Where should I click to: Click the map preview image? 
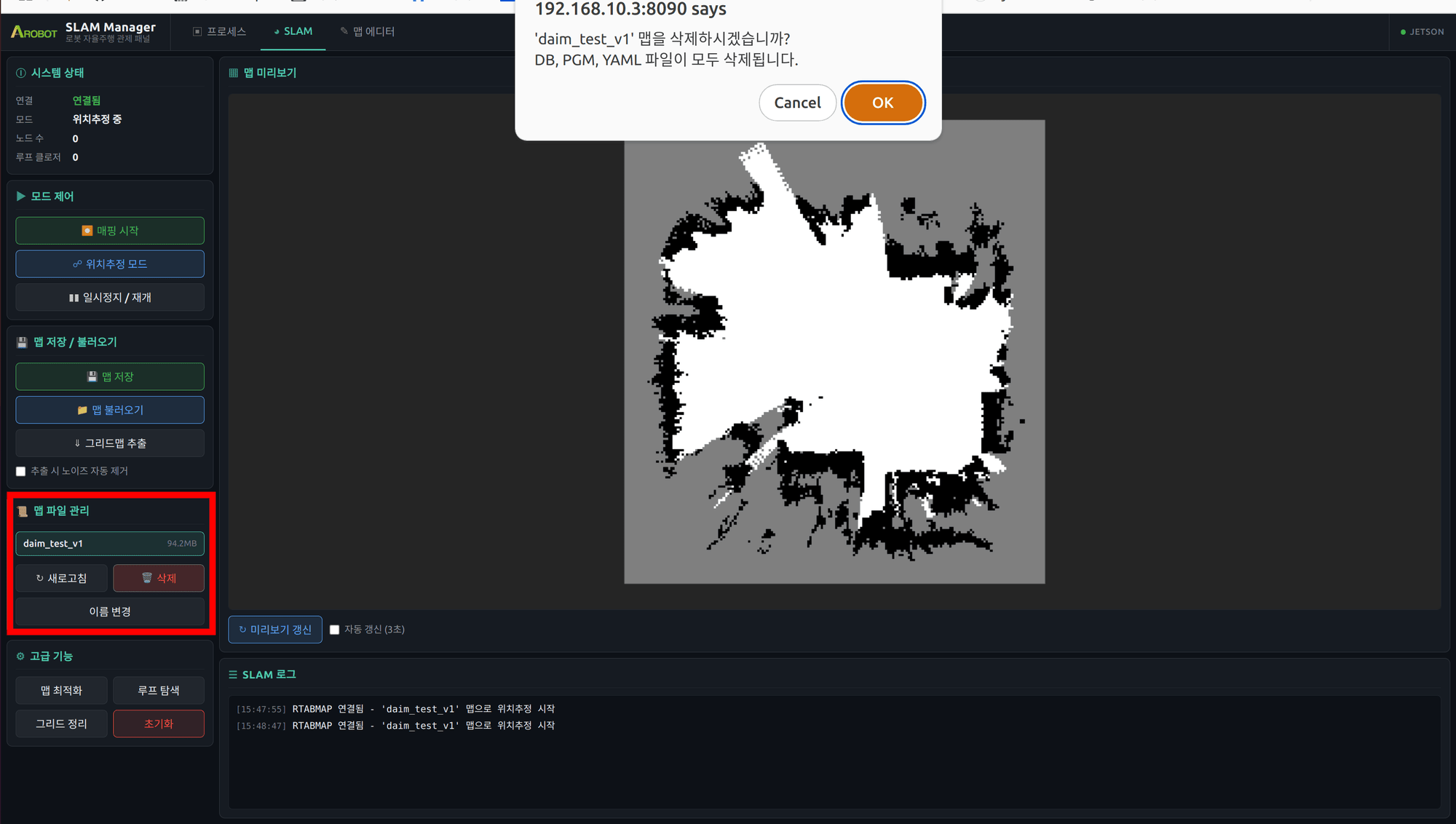[834, 352]
